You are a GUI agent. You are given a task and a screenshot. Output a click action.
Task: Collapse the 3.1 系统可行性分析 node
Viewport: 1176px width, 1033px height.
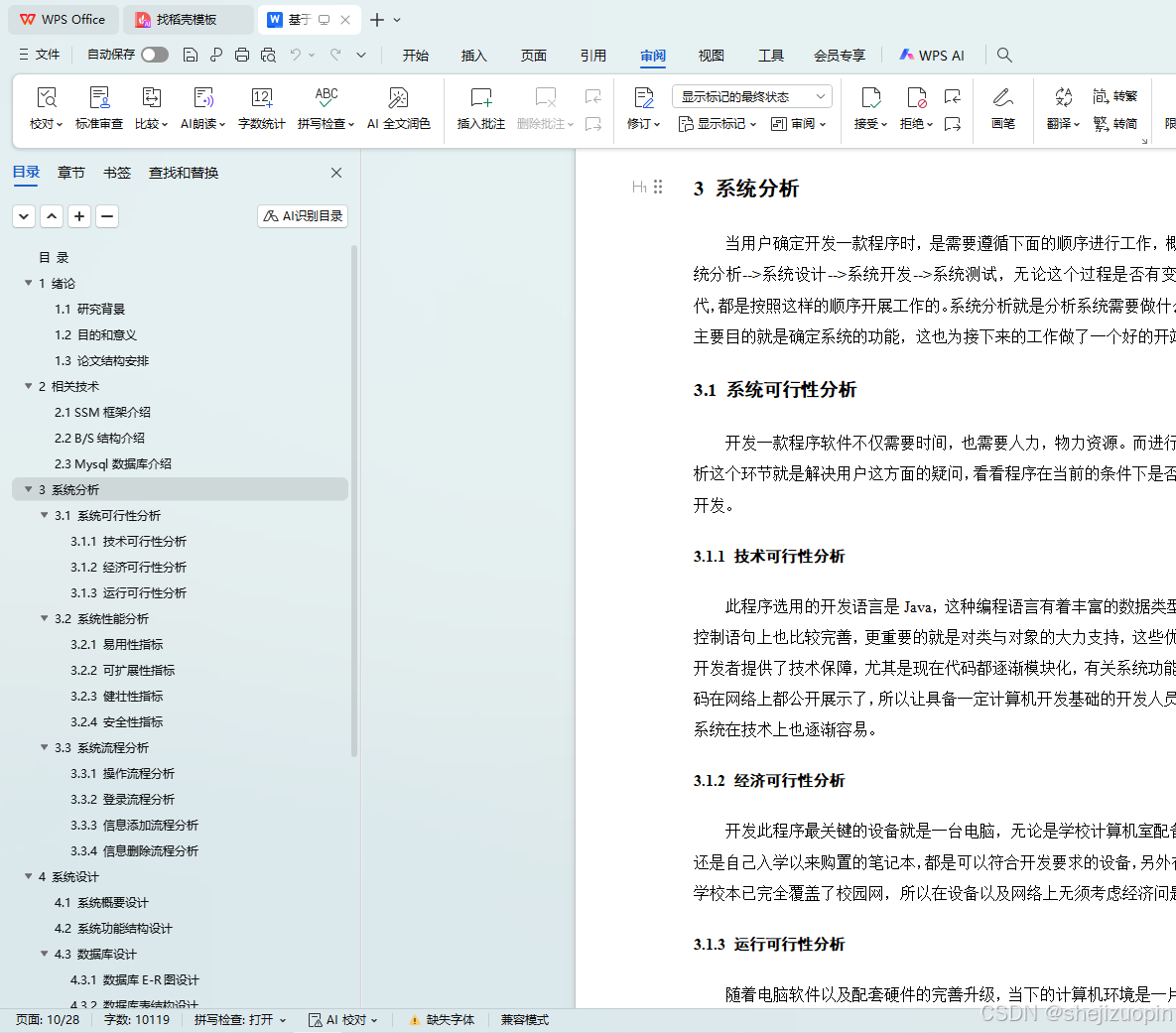pos(45,515)
